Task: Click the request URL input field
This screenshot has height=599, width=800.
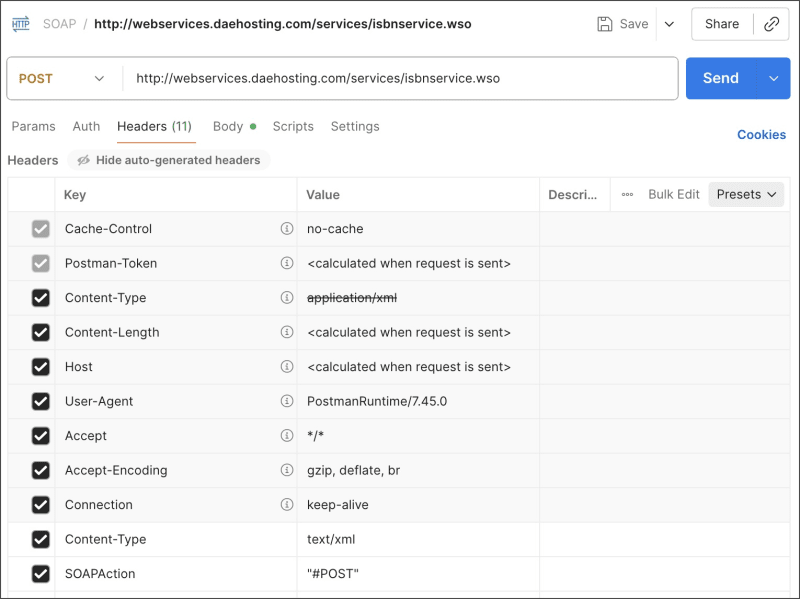Action: click(x=400, y=78)
